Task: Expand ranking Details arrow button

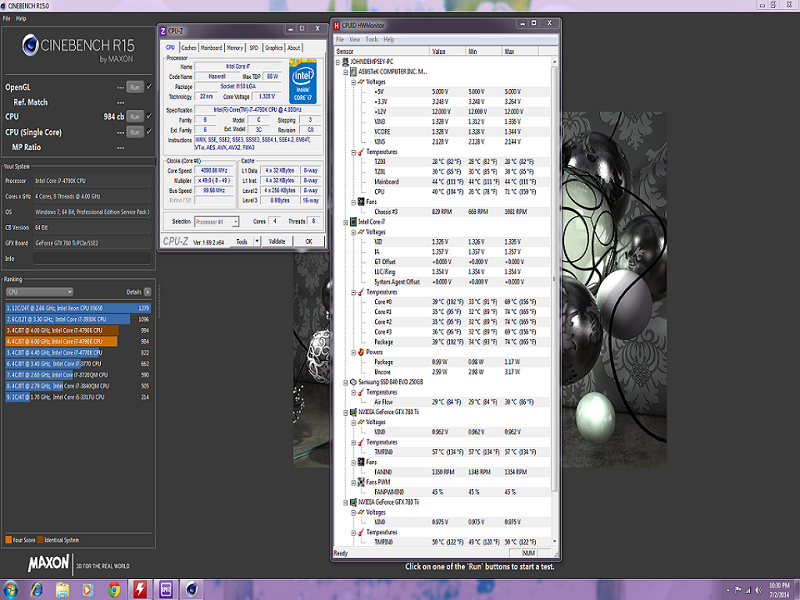Action: (x=147, y=292)
